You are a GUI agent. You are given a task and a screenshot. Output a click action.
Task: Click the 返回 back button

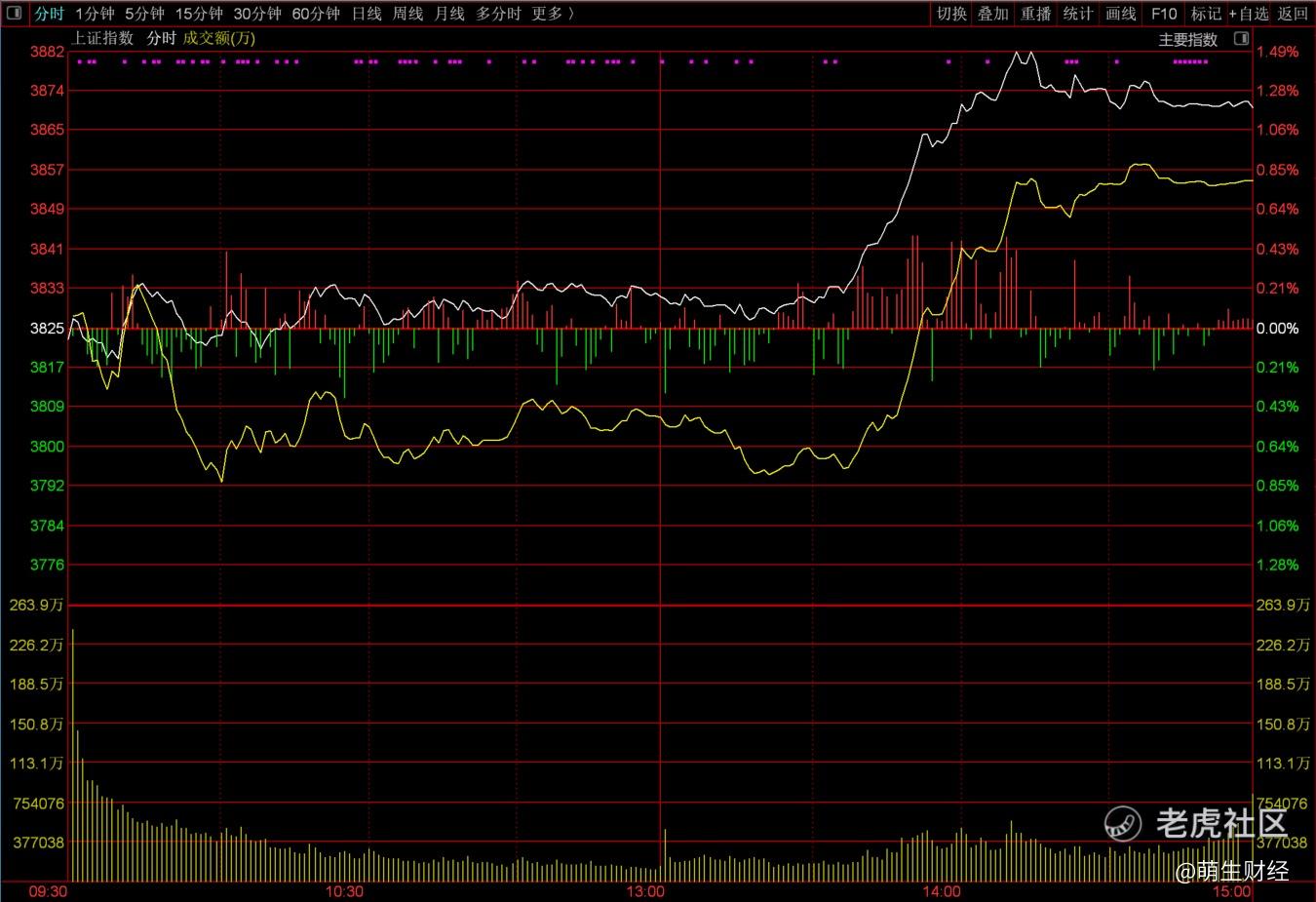(x=1293, y=14)
